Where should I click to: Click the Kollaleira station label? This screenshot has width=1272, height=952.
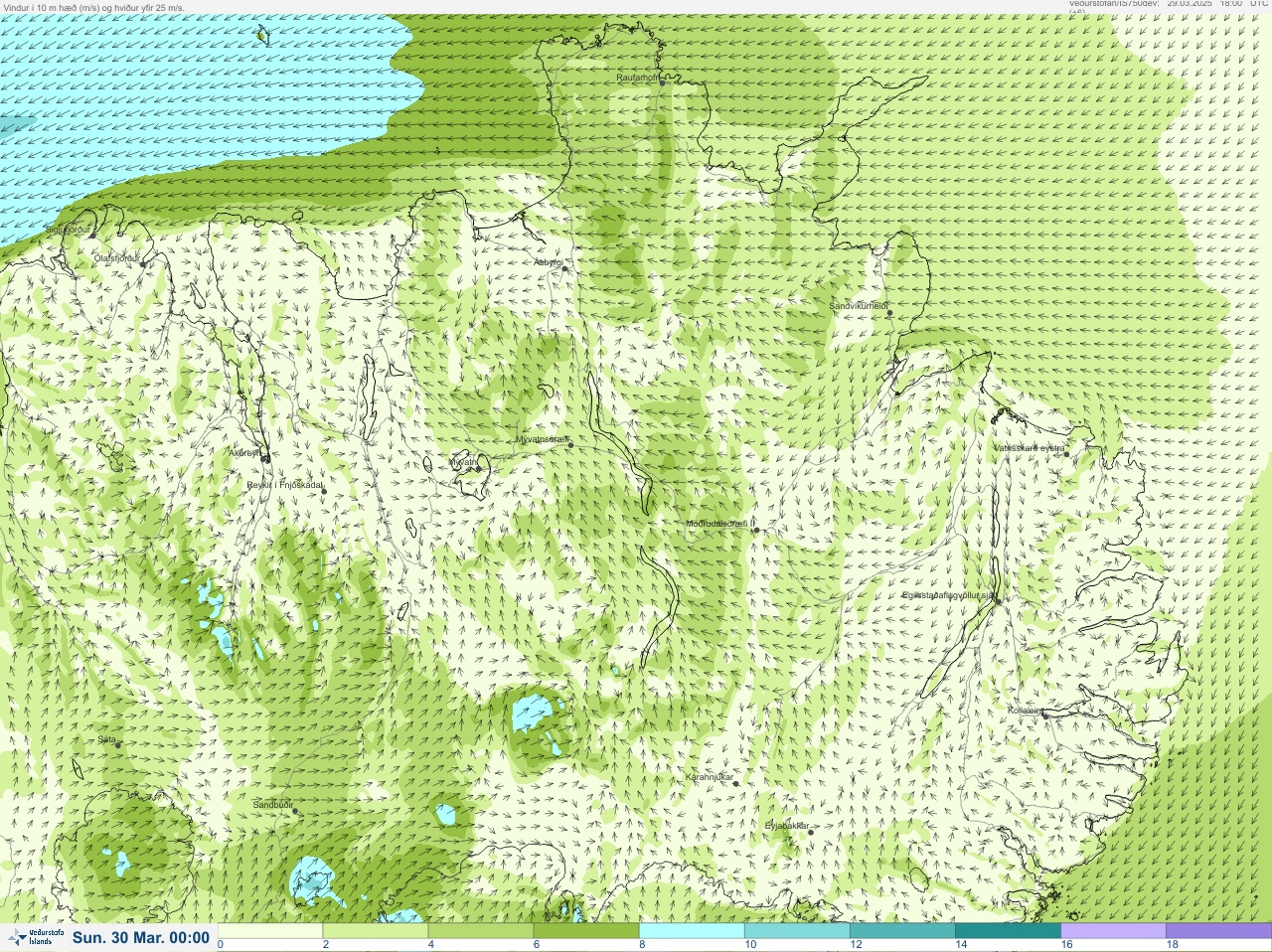coord(1026,711)
